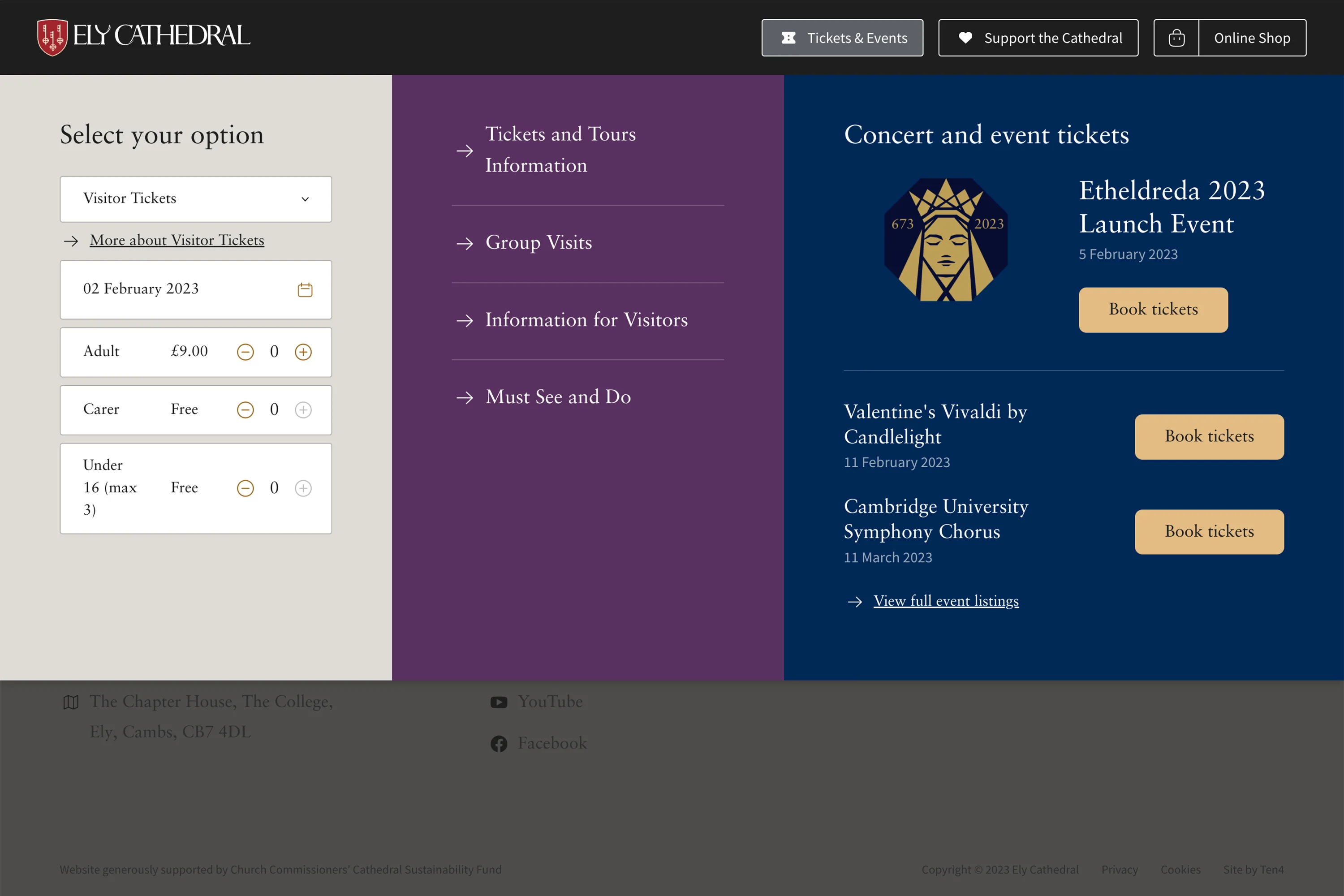Screen dimensions: 1344x896
Task: Click the 02 February 2023 date field
Action: pos(172,289)
